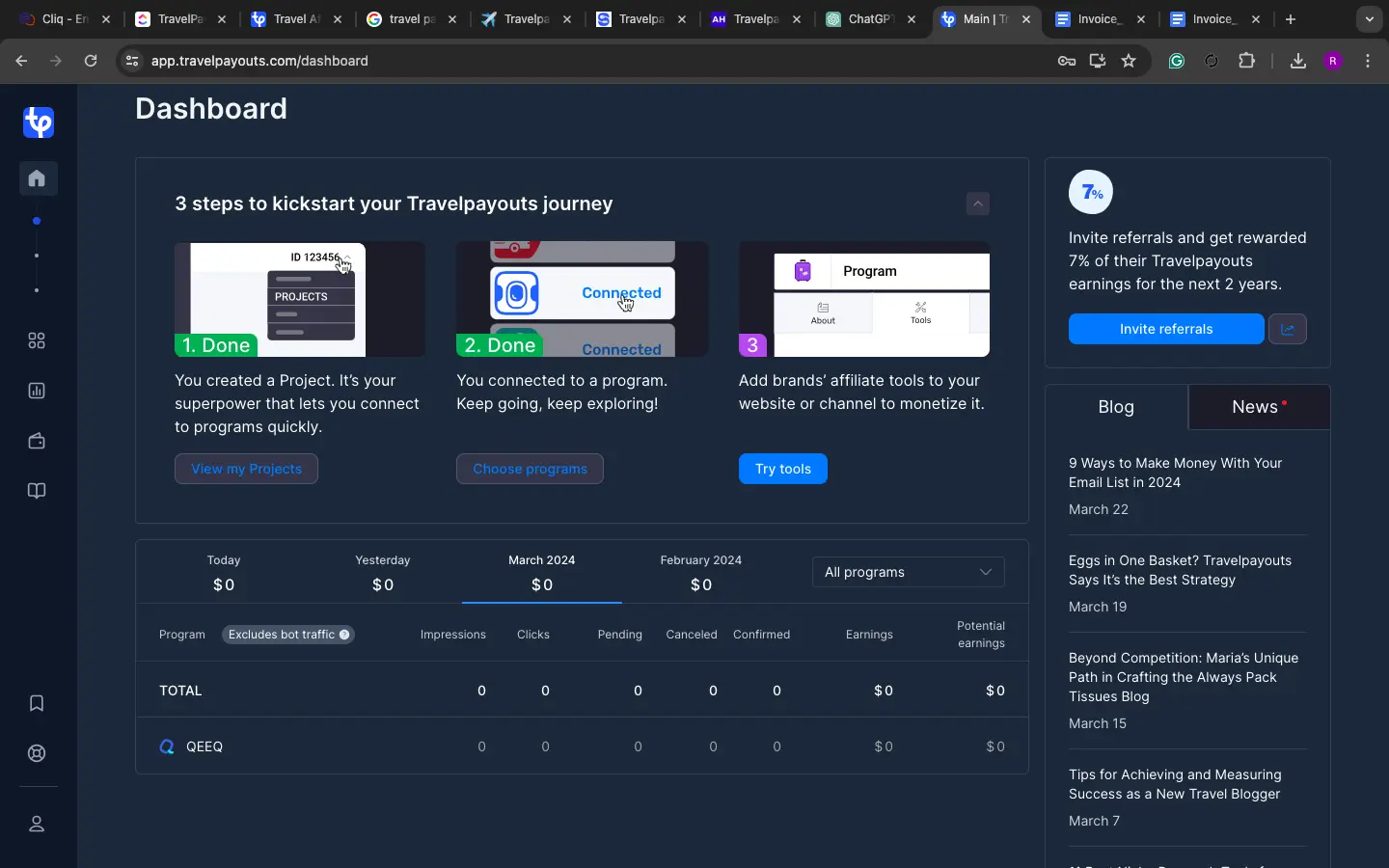Click the QEEQ program row name
Image resolution: width=1389 pixels, height=868 pixels.
click(x=204, y=746)
